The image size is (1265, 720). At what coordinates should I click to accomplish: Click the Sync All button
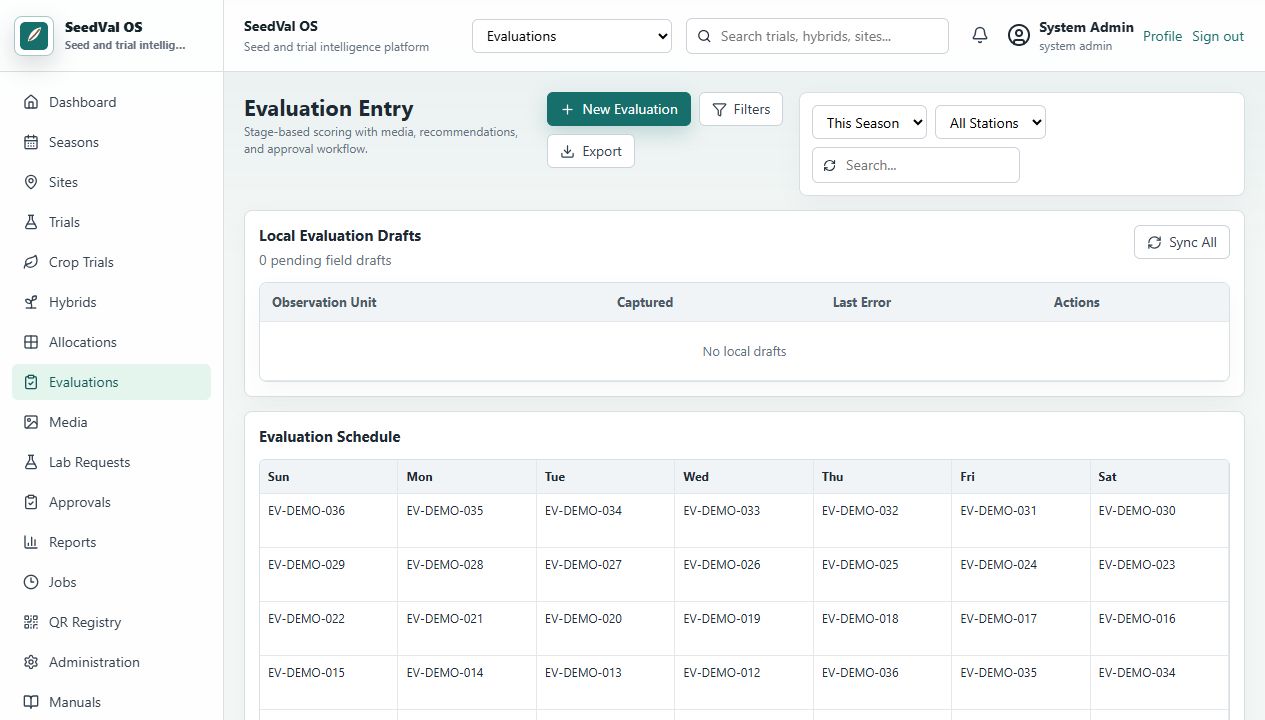pyautogui.click(x=1182, y=242)
